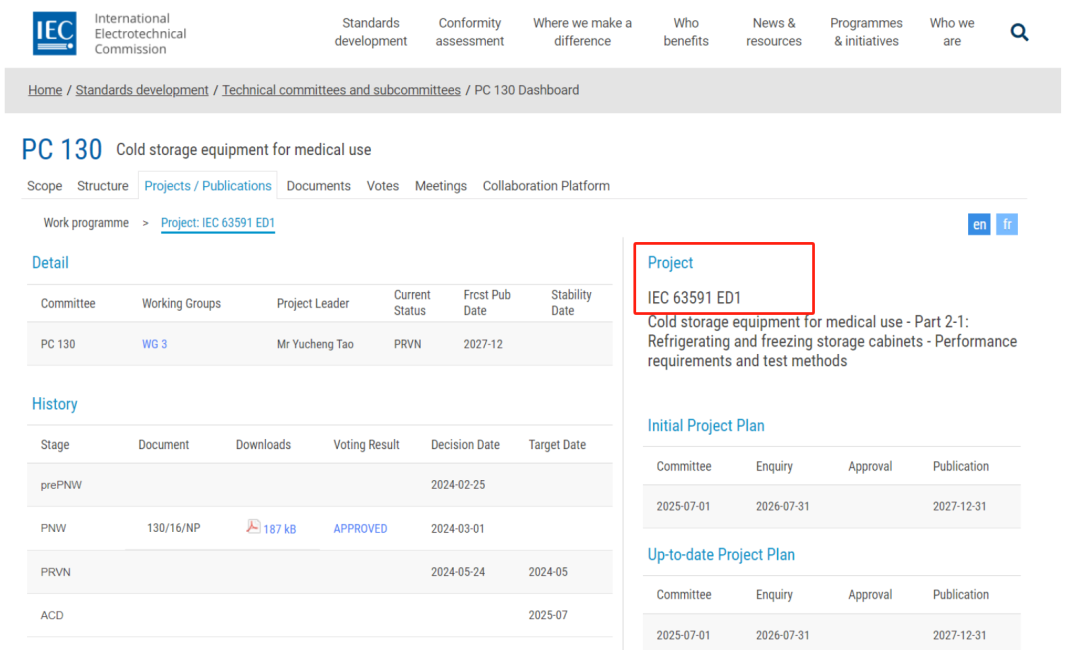Open Who benefits menu
The width and height of the screenshot is (1080, 650).
coord(686,32)
